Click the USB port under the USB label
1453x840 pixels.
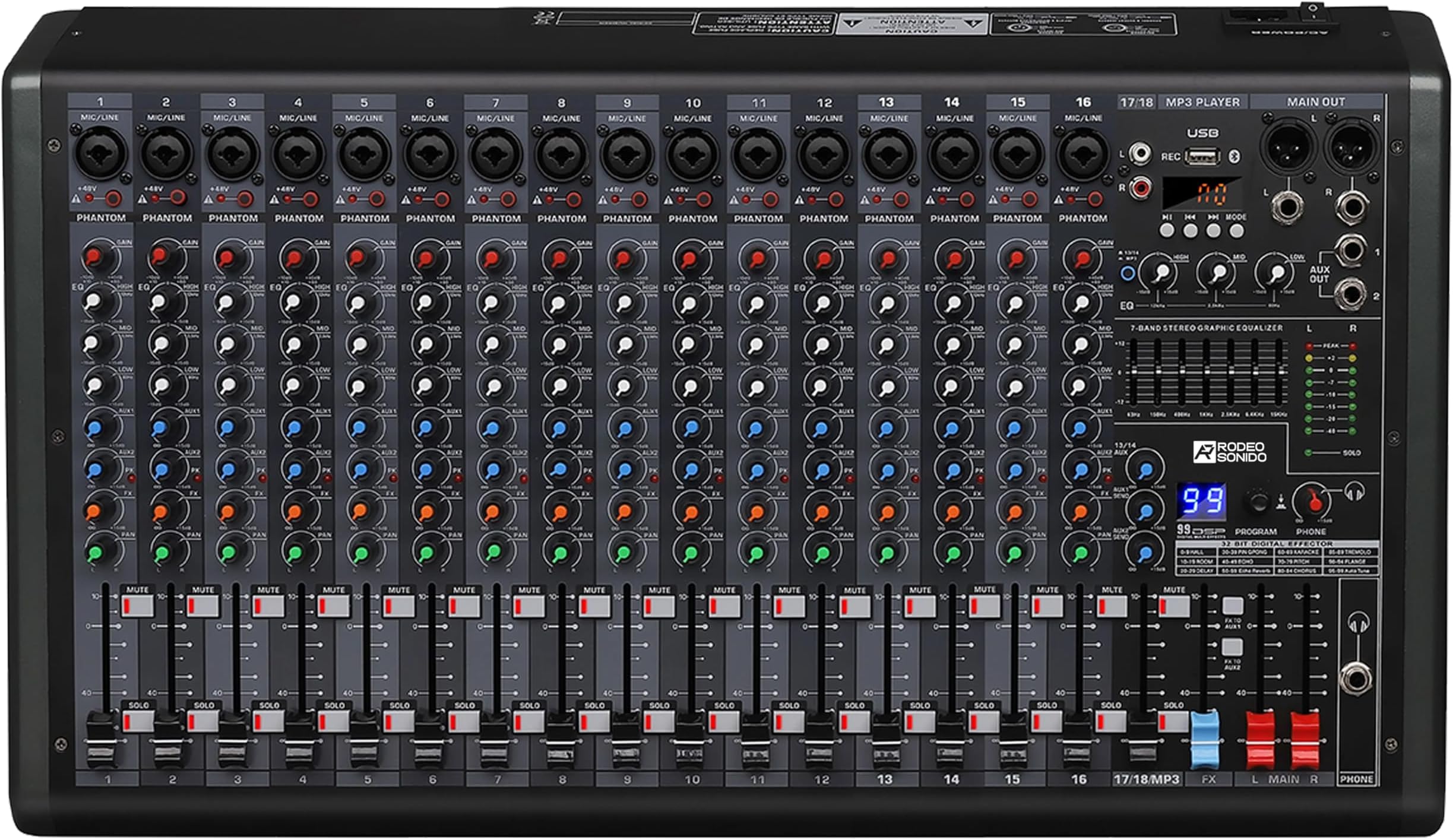[x=1202, y=157]
